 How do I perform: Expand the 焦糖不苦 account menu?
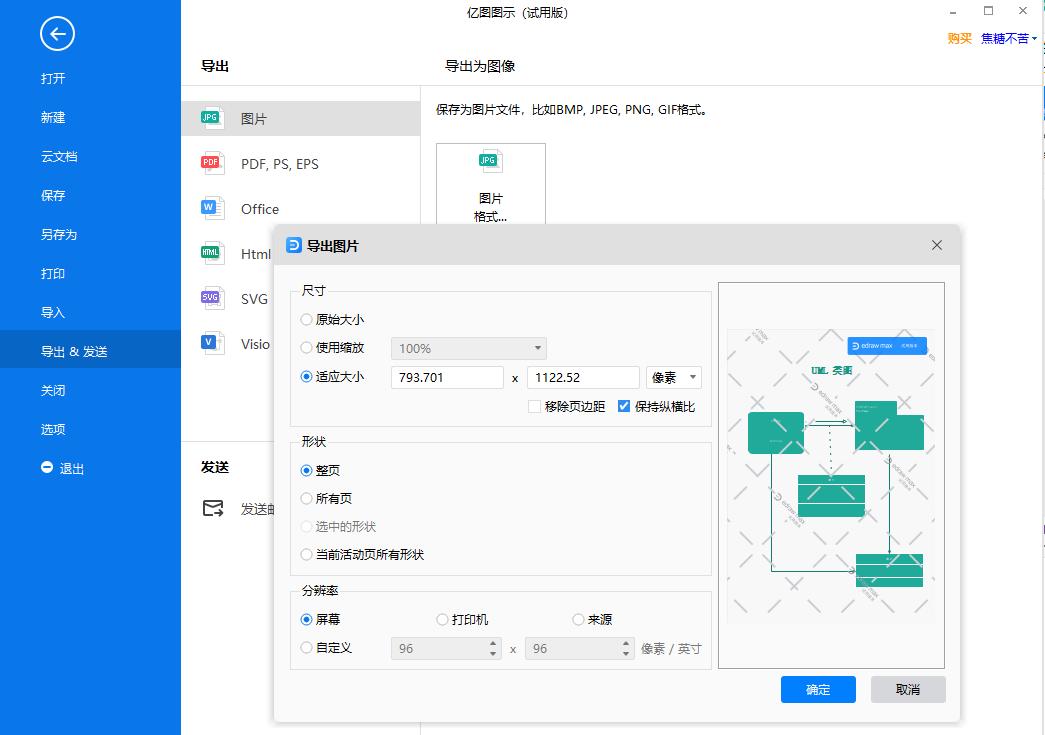tap(1005, 38)
